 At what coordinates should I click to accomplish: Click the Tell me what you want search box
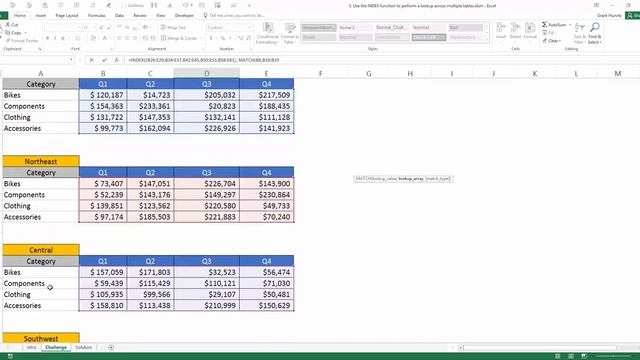coord(234,16)
